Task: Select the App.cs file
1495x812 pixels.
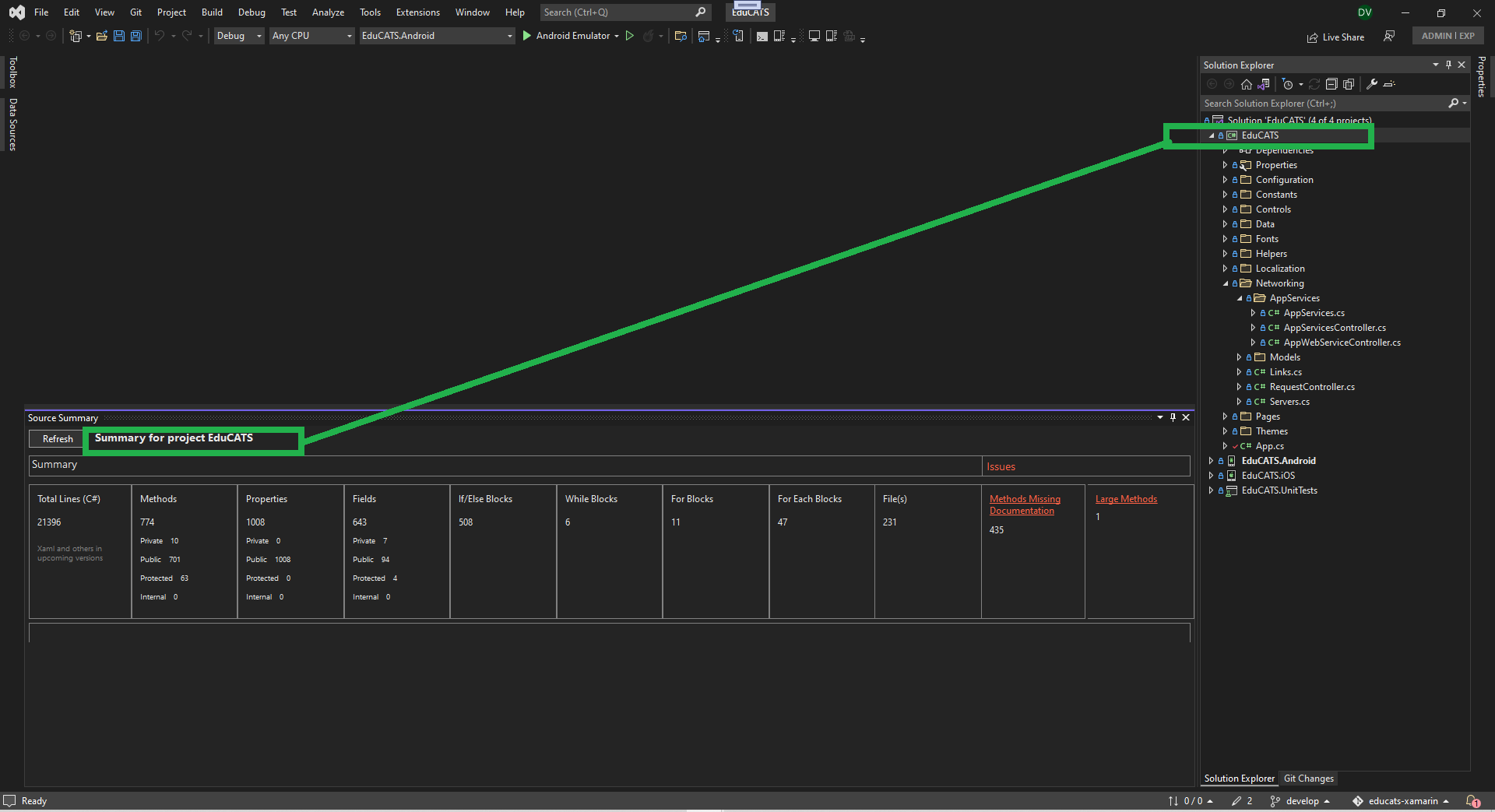Action: click(x=1269, y=446)
